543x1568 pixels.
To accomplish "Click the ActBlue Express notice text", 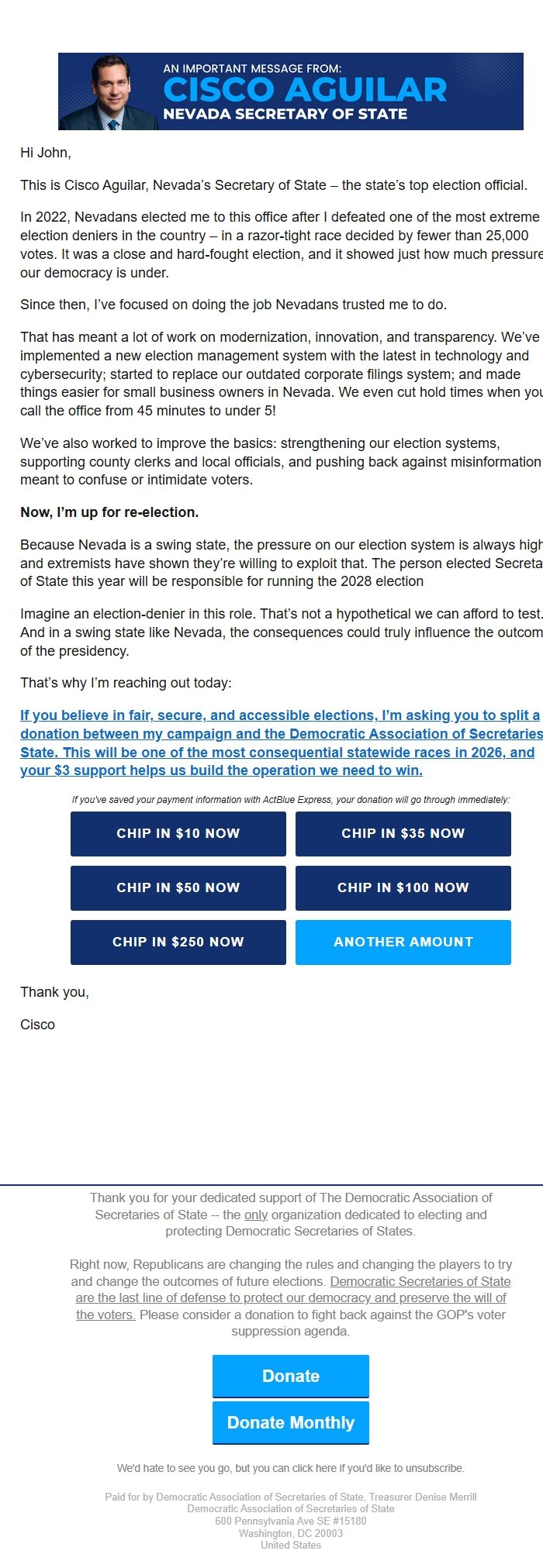I will [291, 799].
